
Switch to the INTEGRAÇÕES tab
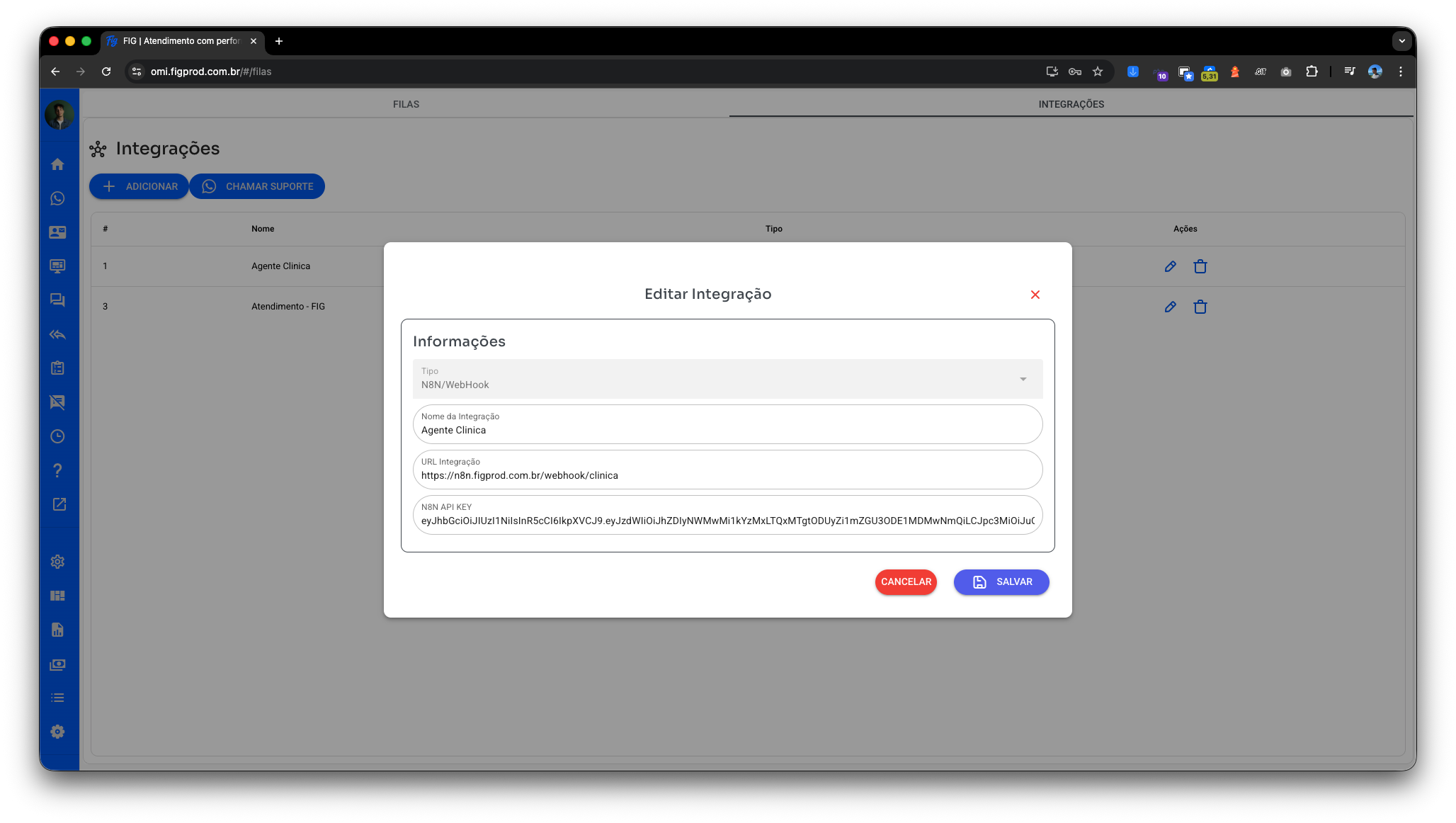[x=1071, y=104]
